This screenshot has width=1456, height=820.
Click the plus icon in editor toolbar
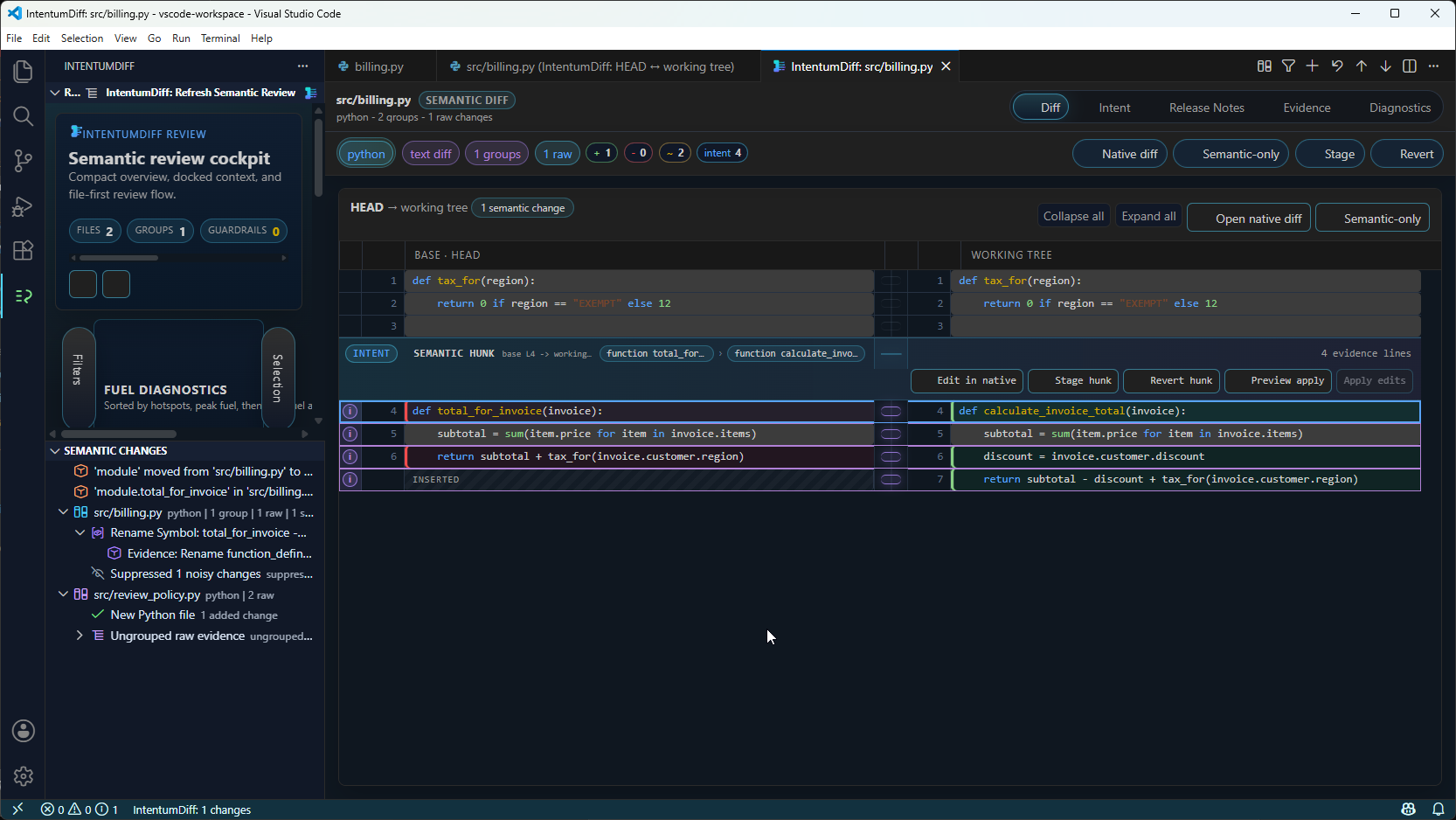(1312, 66)
